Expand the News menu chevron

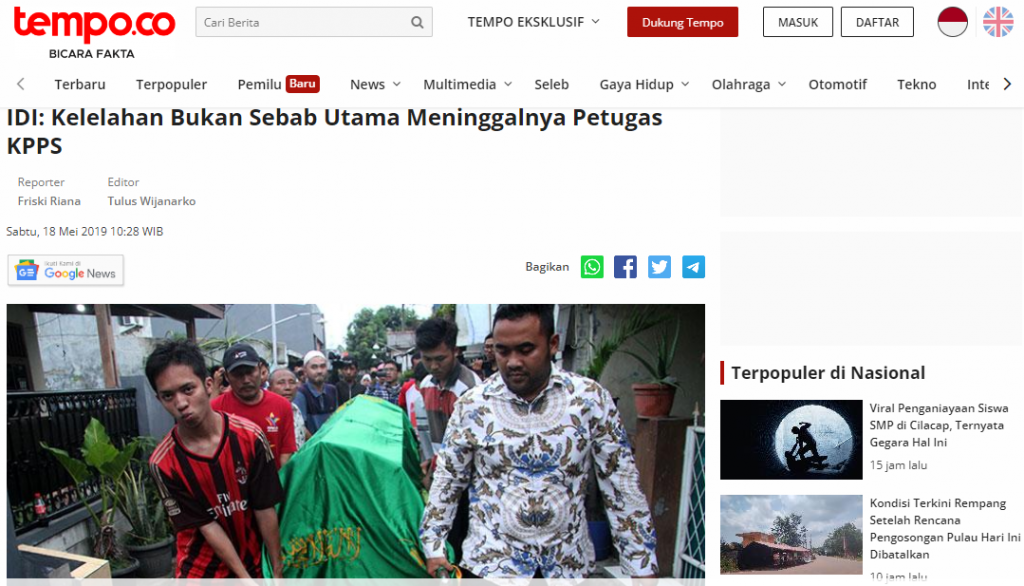[396, 84]
